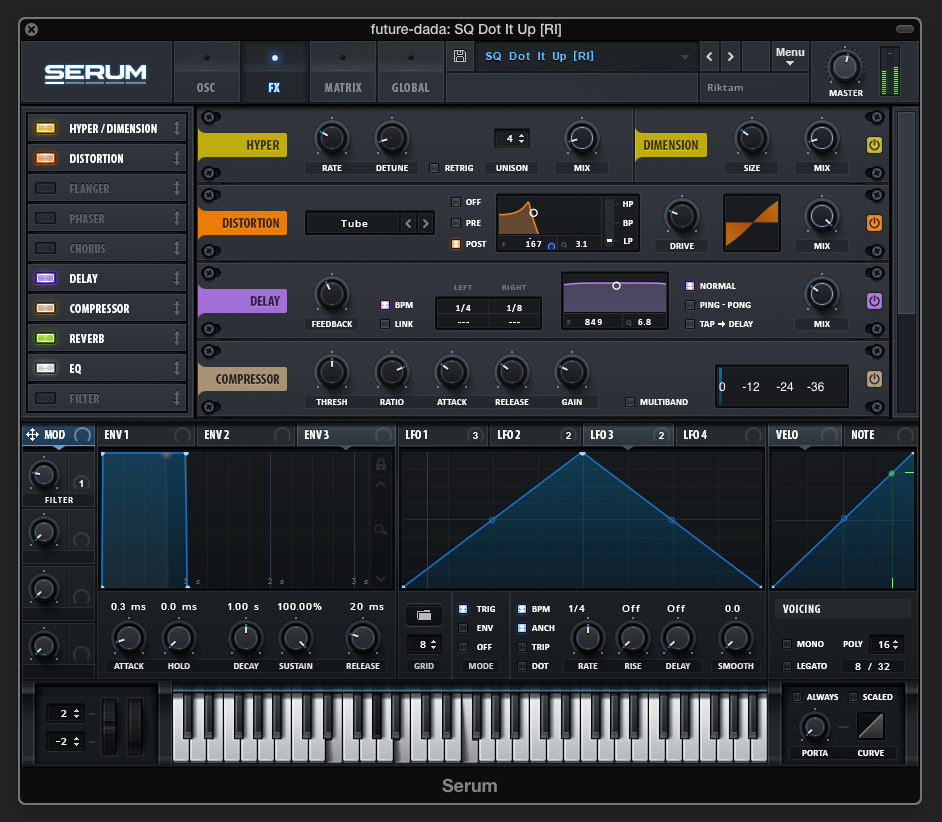Enable the Flanger in the FX rack
942x822 pixels.
pyautogui.click(x=46, y=188)
